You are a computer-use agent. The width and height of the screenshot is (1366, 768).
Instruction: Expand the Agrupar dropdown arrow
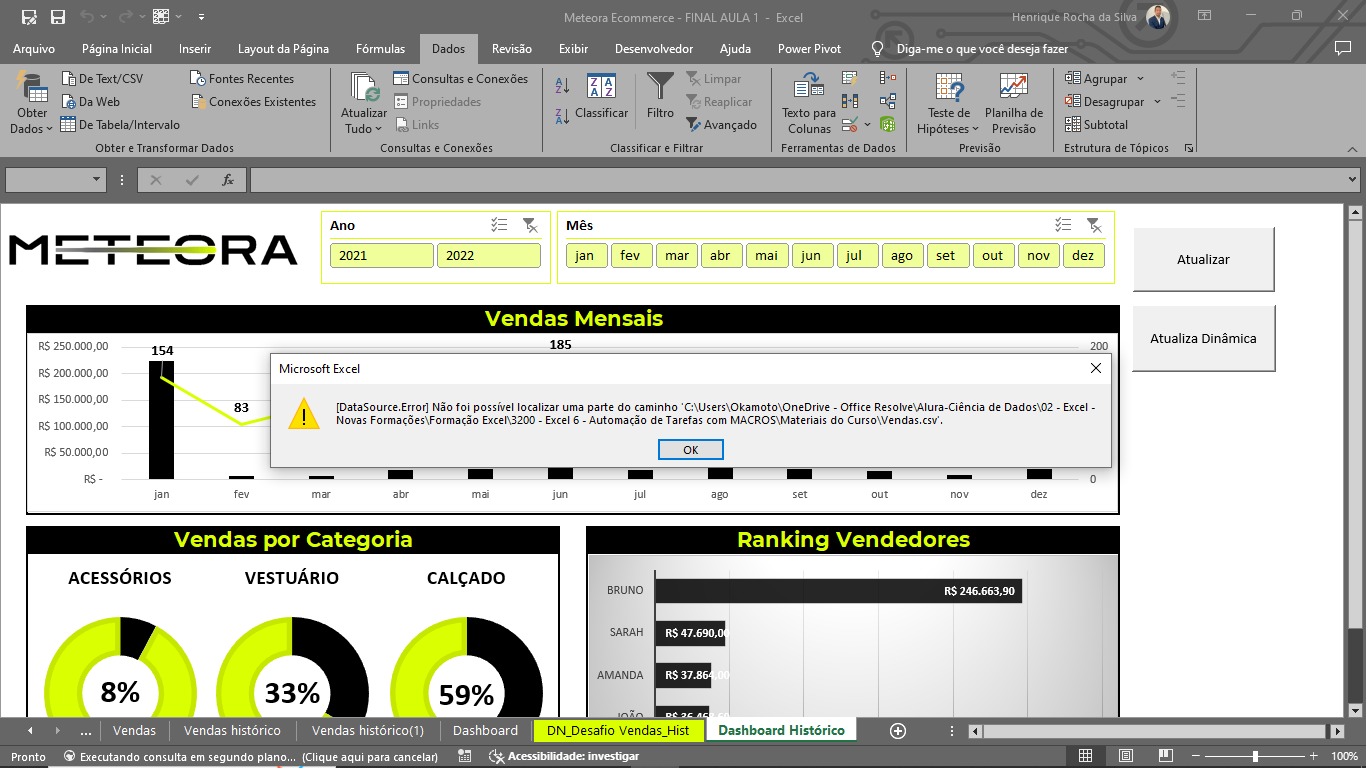[x=1140, y=79]
